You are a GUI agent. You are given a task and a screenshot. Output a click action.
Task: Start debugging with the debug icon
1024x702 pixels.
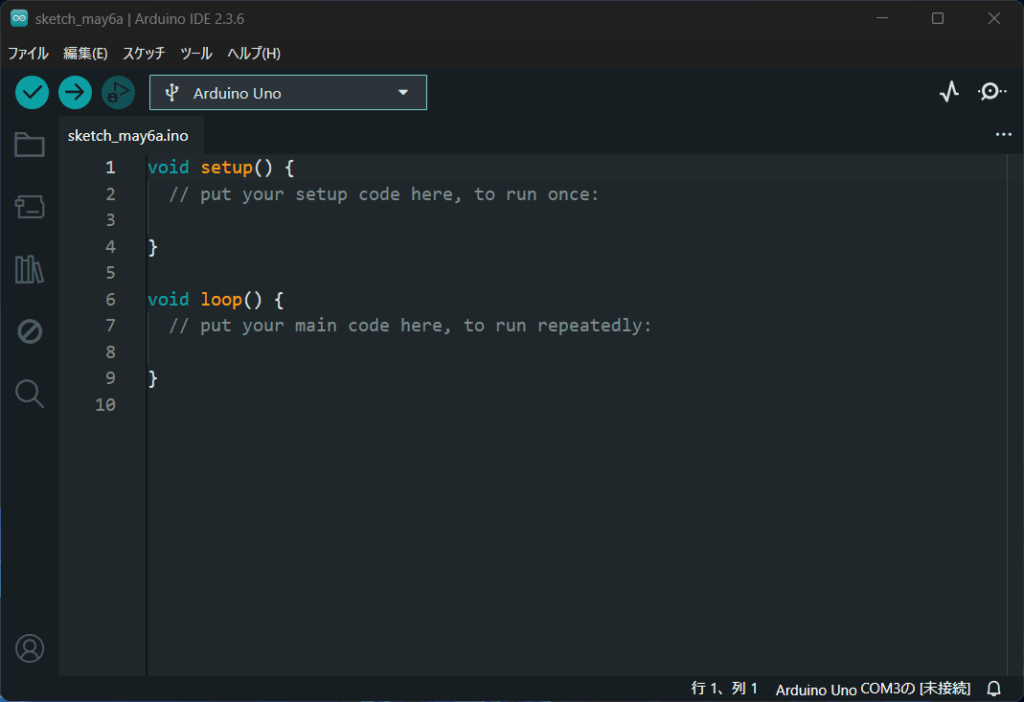point(118,93)
